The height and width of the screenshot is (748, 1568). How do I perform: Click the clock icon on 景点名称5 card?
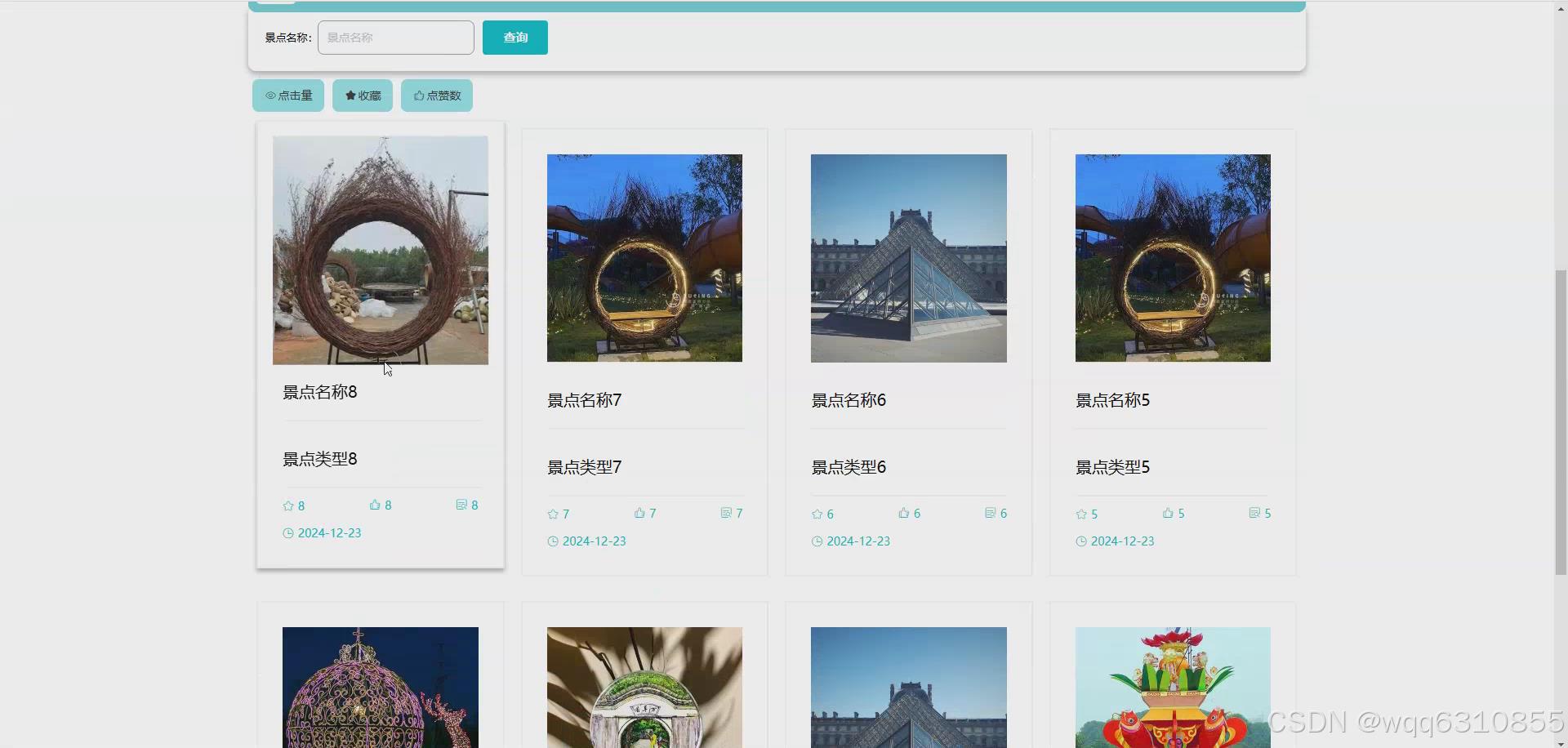(x=1081, y=541)
